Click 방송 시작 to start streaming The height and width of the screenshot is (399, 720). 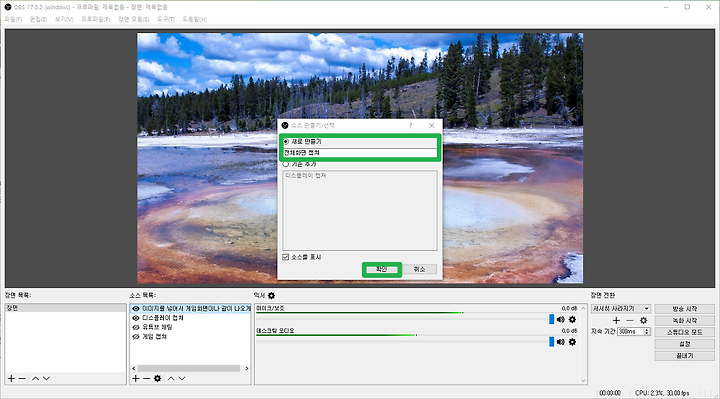pos(685,309)
